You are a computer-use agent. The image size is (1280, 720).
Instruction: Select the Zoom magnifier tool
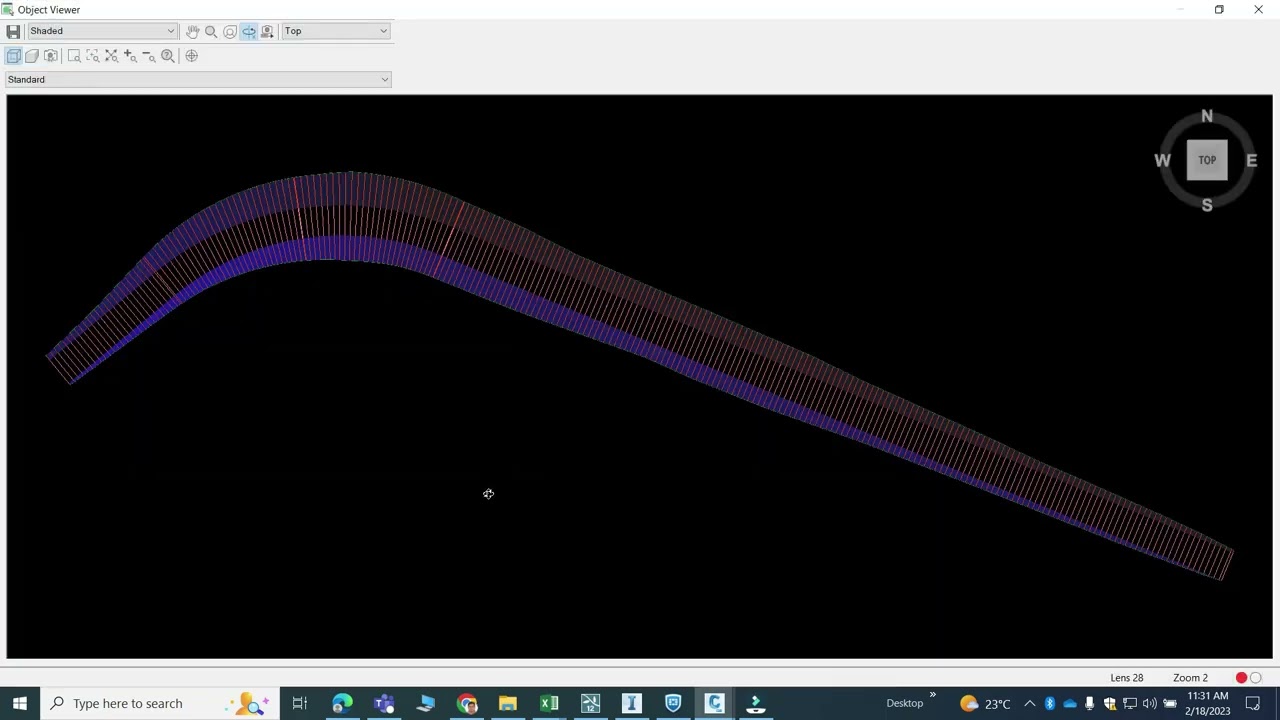[211, 31]
